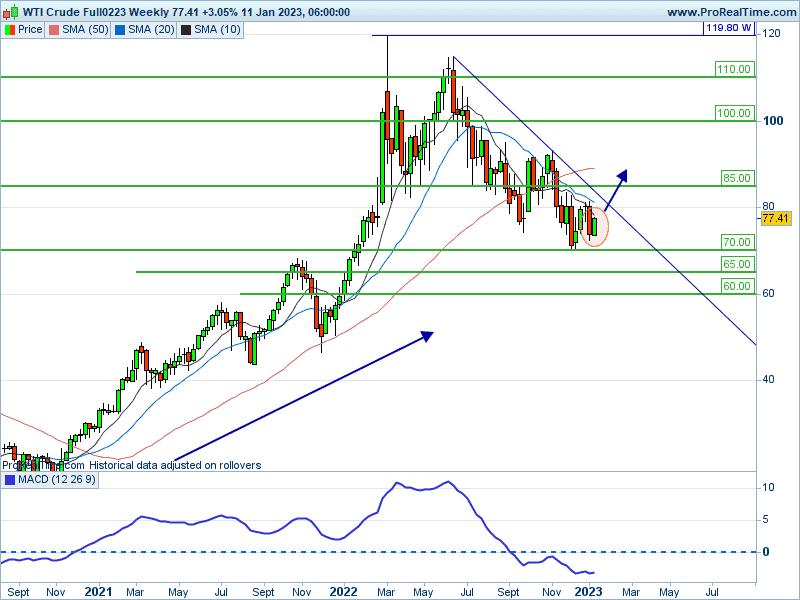Click the SMA (50) red color swatch

point(55,30)
